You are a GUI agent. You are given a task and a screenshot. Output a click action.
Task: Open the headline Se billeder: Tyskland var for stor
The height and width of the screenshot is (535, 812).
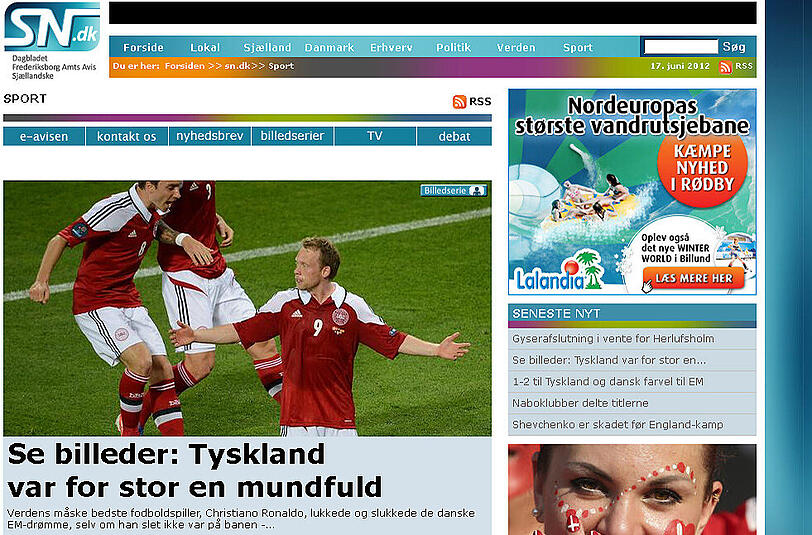(195, 470)
